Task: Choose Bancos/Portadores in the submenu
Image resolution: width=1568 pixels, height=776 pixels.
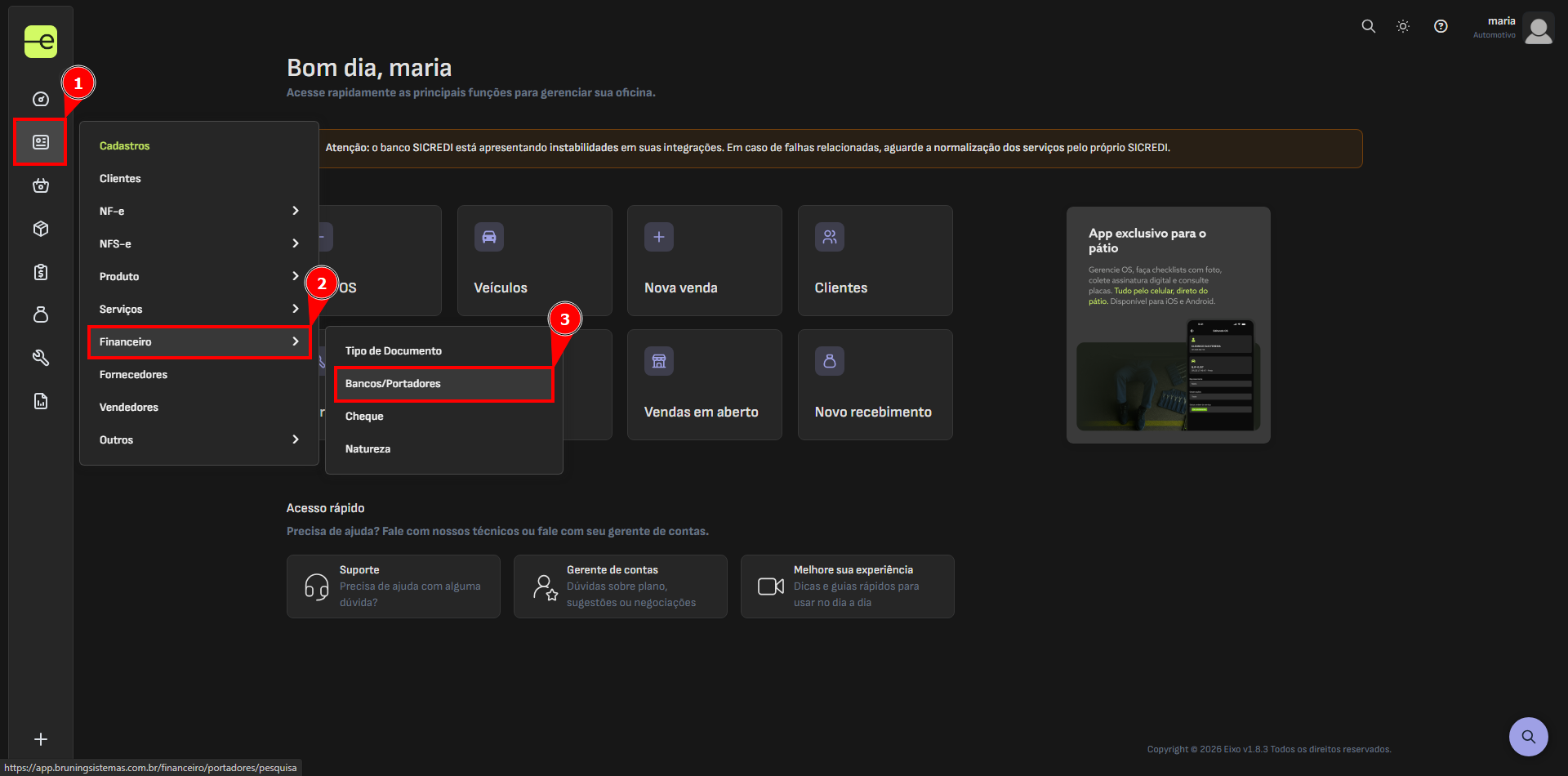Action: point(444,384)
